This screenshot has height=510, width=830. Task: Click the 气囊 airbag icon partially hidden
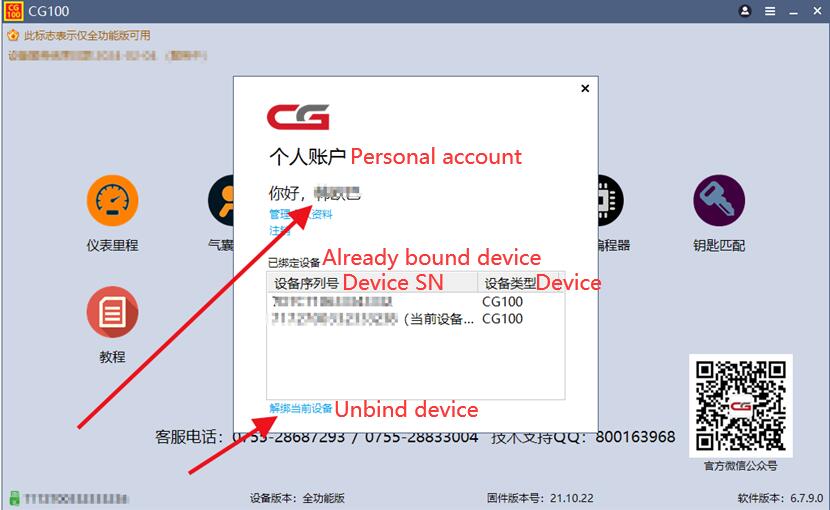(x=221, y=201)
